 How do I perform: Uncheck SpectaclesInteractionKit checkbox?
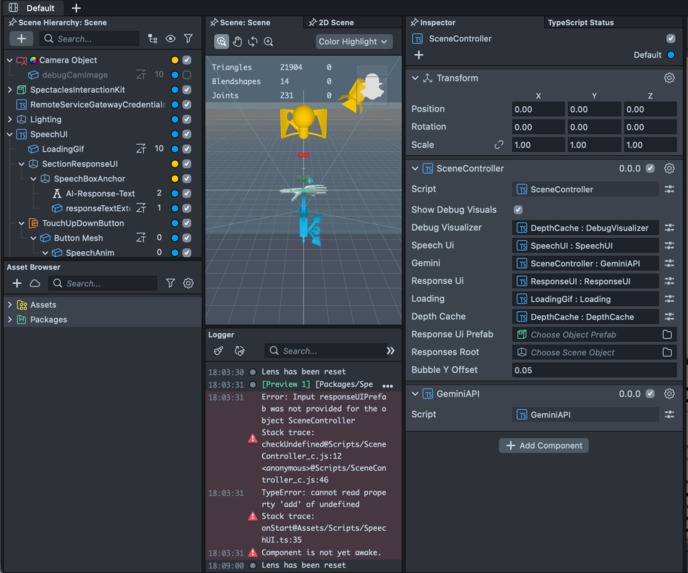[187, 90]
